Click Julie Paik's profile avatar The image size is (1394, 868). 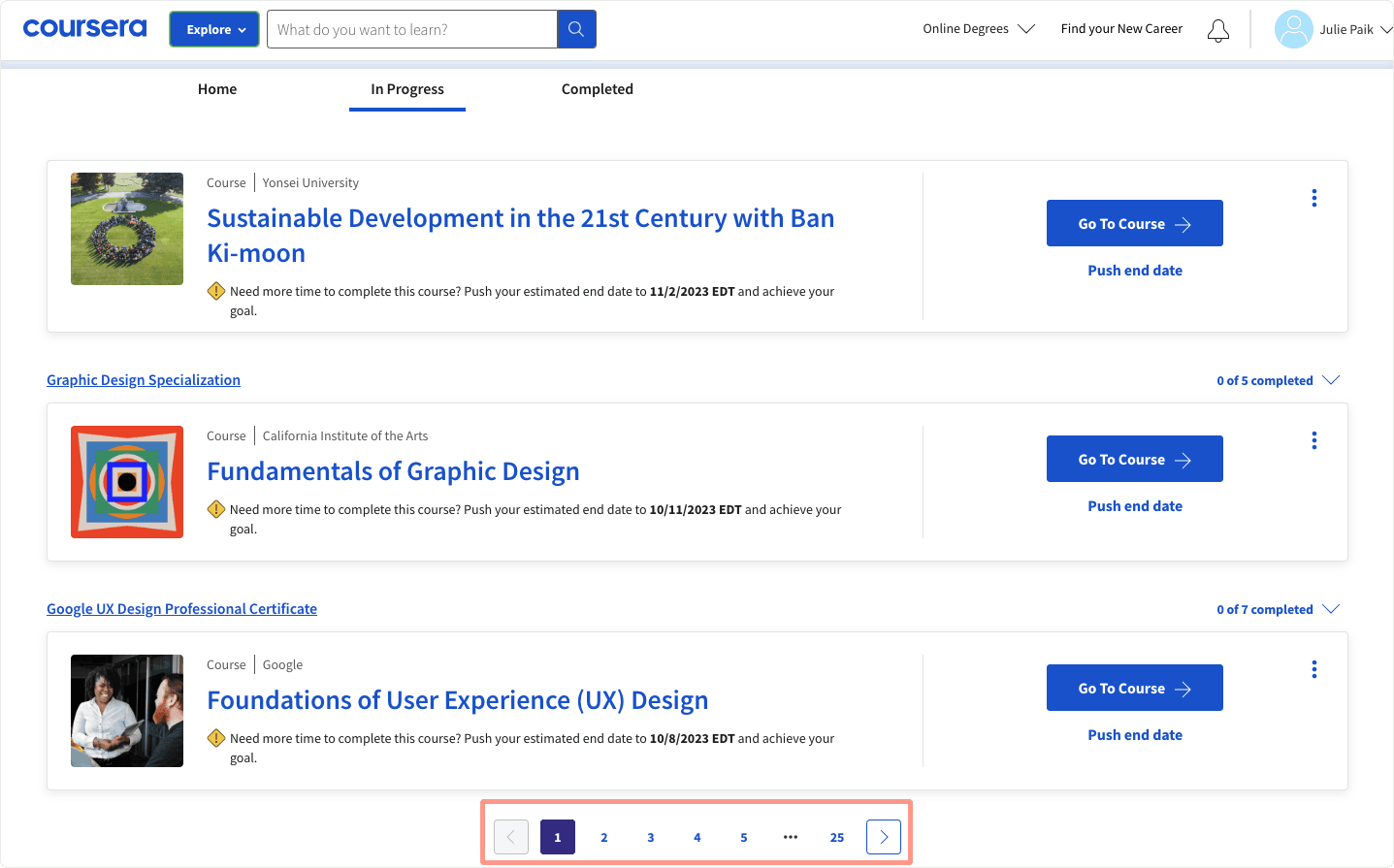[1294, 29]
